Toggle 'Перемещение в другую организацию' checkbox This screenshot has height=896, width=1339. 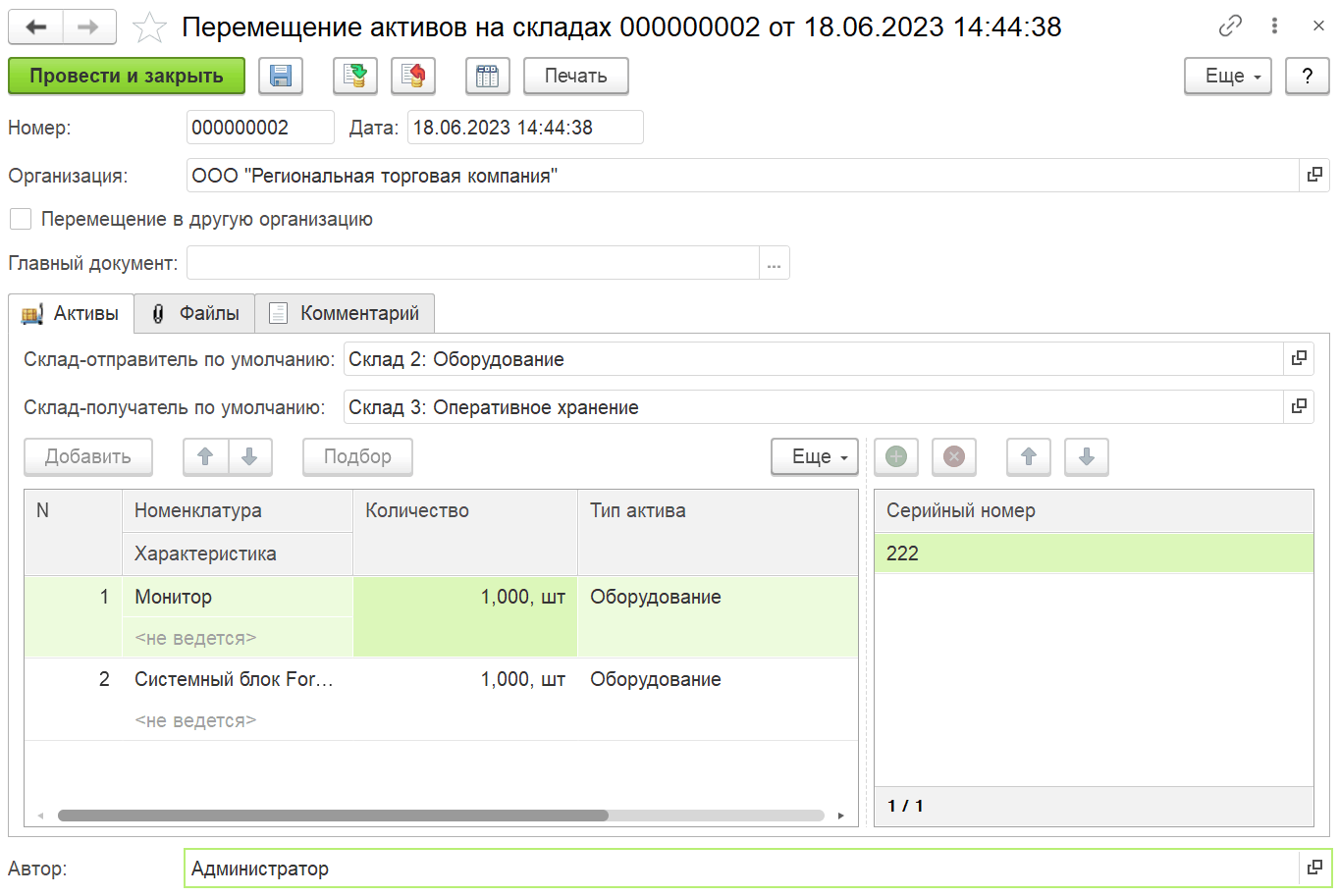pos(21,219)
